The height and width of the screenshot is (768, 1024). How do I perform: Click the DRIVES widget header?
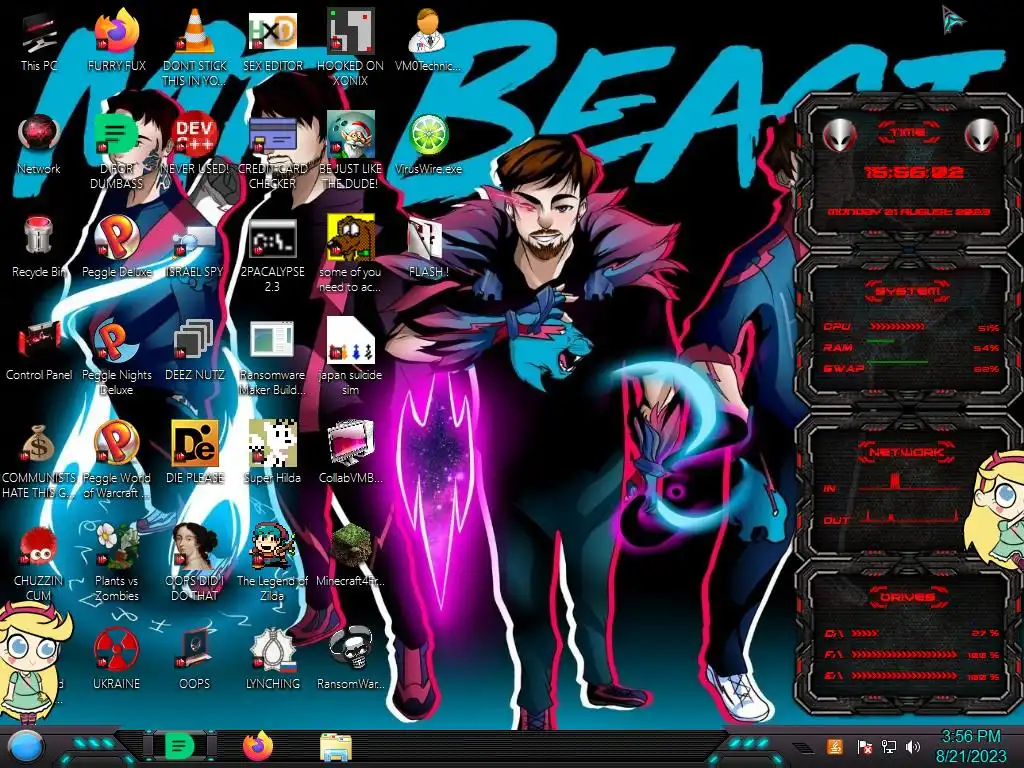908,597
